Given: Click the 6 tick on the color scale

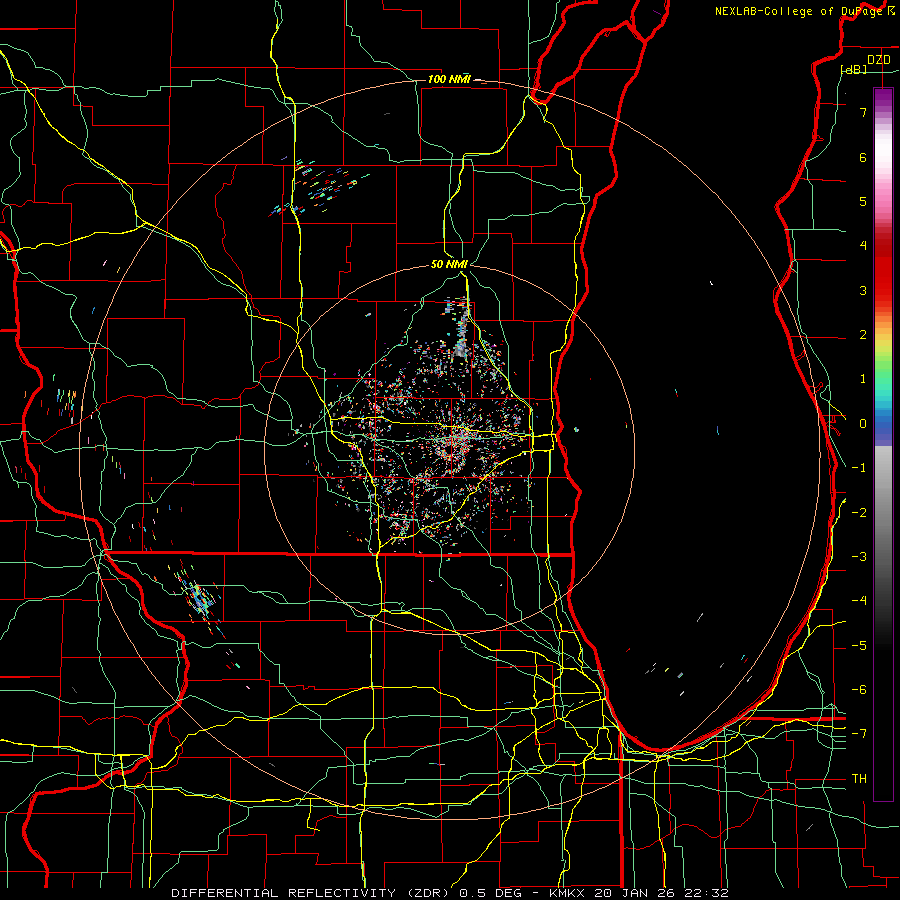Looking at the screenshot, I should (863, 157).
